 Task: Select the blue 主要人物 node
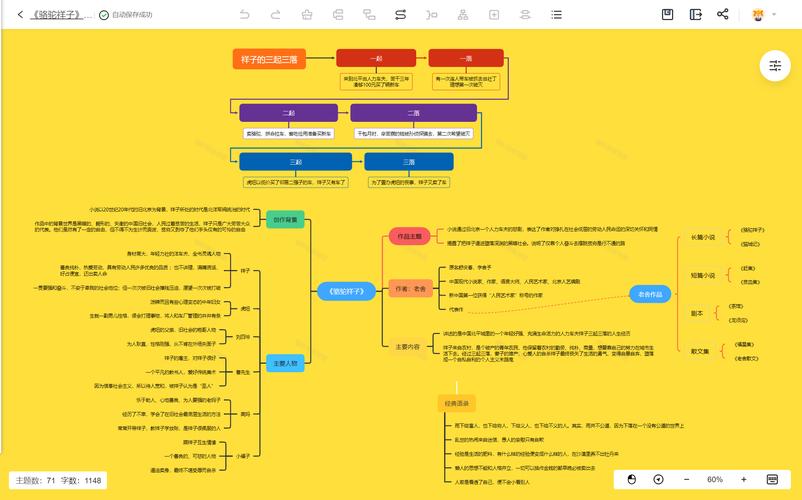285,363
